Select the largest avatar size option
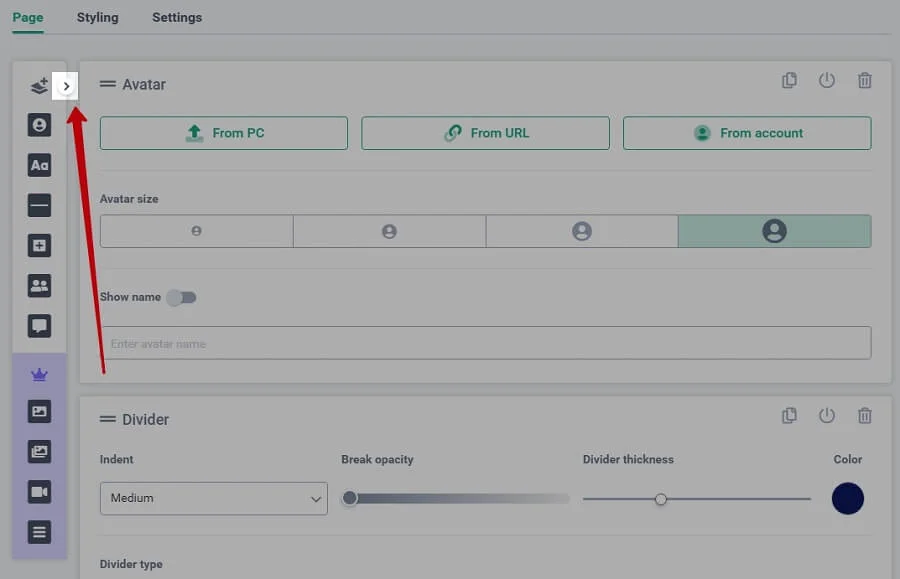 [x=774, y=231]
